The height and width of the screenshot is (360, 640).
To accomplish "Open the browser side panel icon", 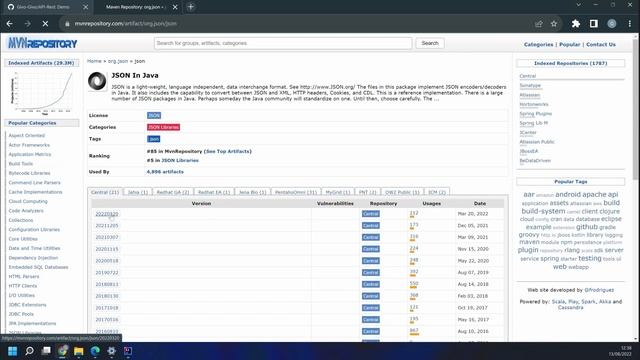I will tap(594, 24).
